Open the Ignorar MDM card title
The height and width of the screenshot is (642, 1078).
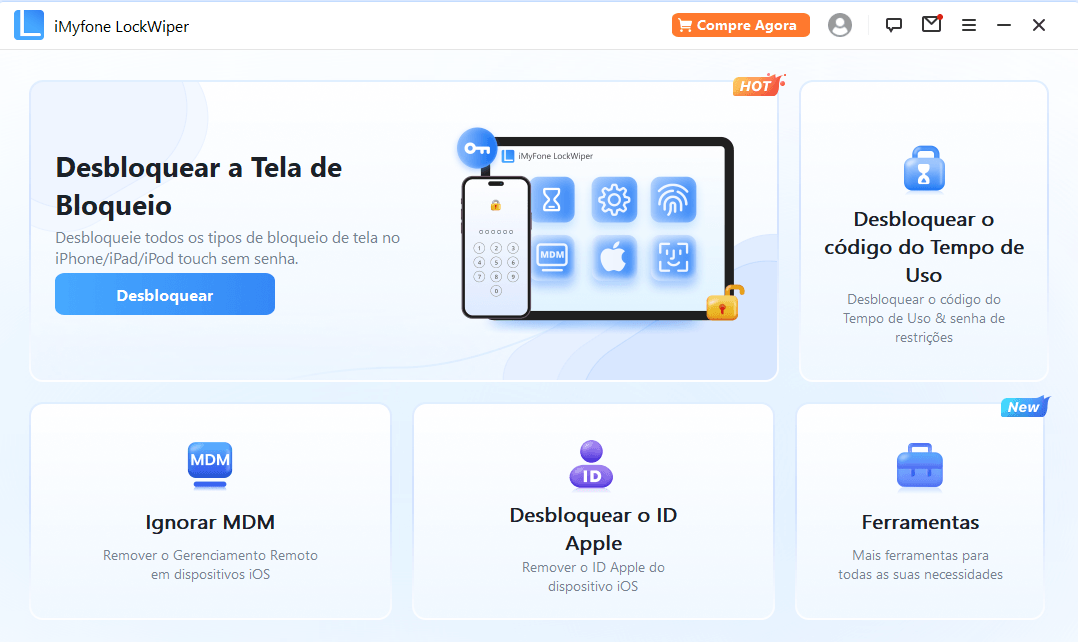coord(210,522)
